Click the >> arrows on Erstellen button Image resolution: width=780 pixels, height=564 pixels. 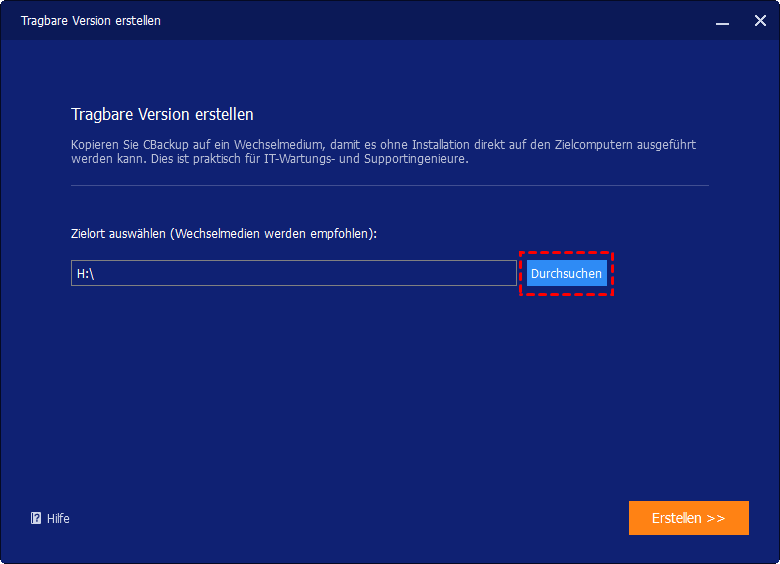[x=714, y=518]
